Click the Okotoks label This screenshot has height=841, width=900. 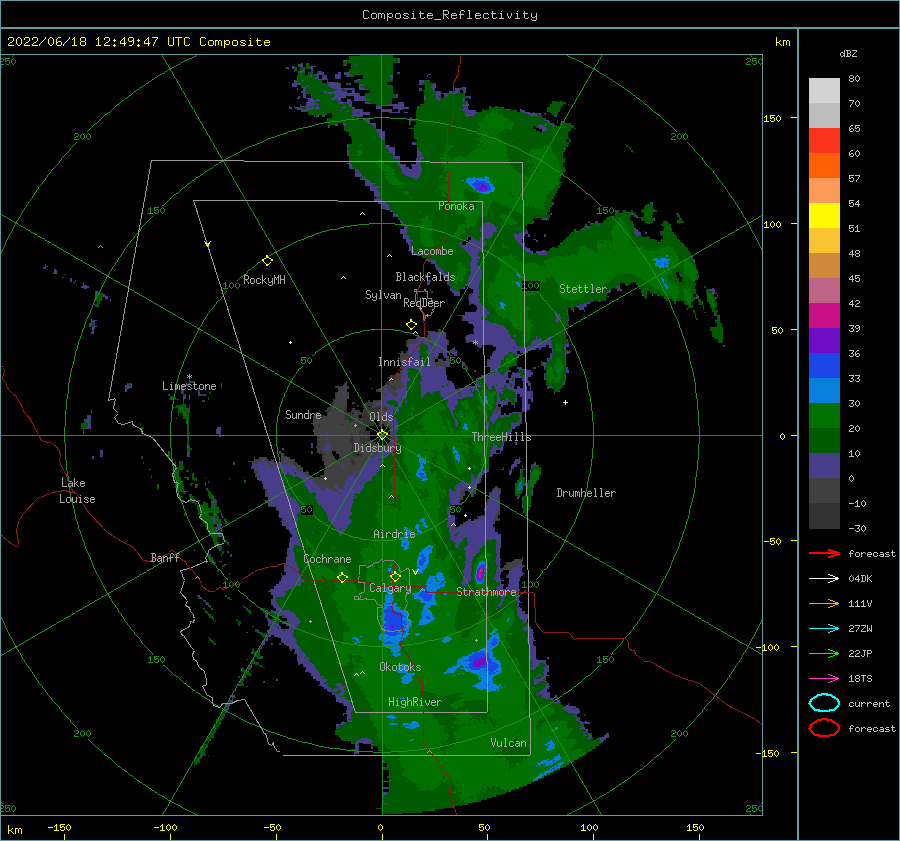(x=400, y=667)
